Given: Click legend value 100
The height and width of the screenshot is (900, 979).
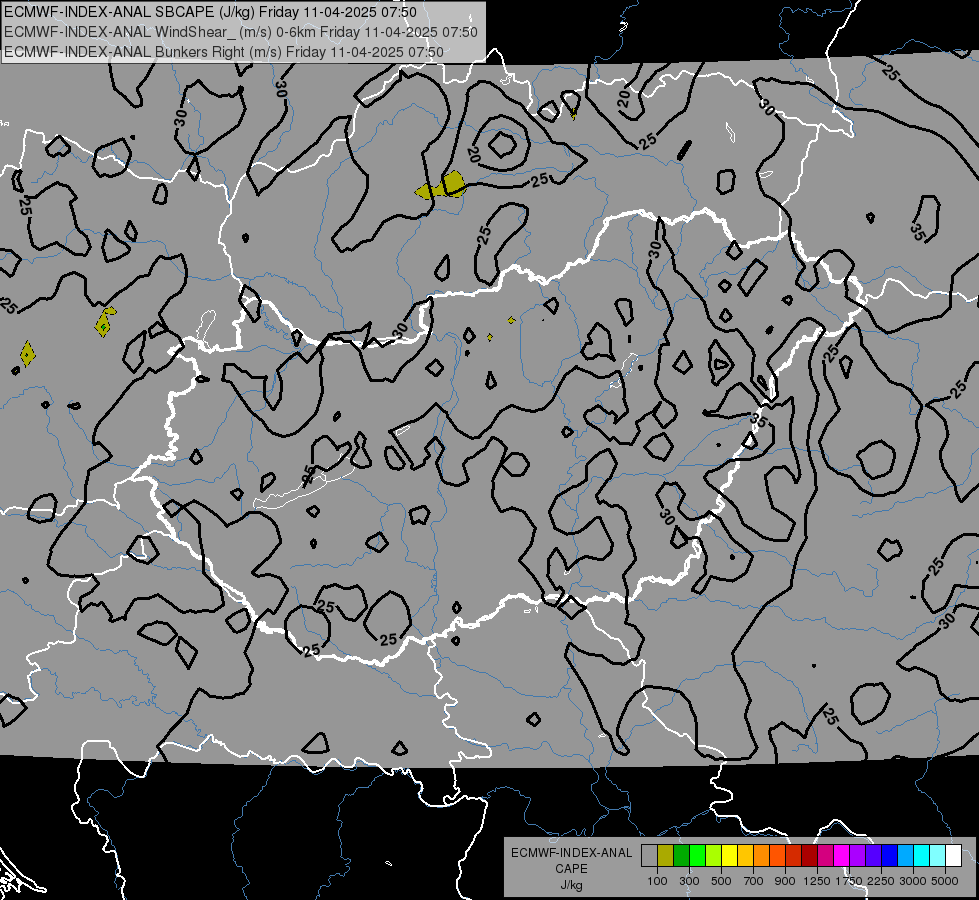Looking at the screenshot, I should click(657, 881).
